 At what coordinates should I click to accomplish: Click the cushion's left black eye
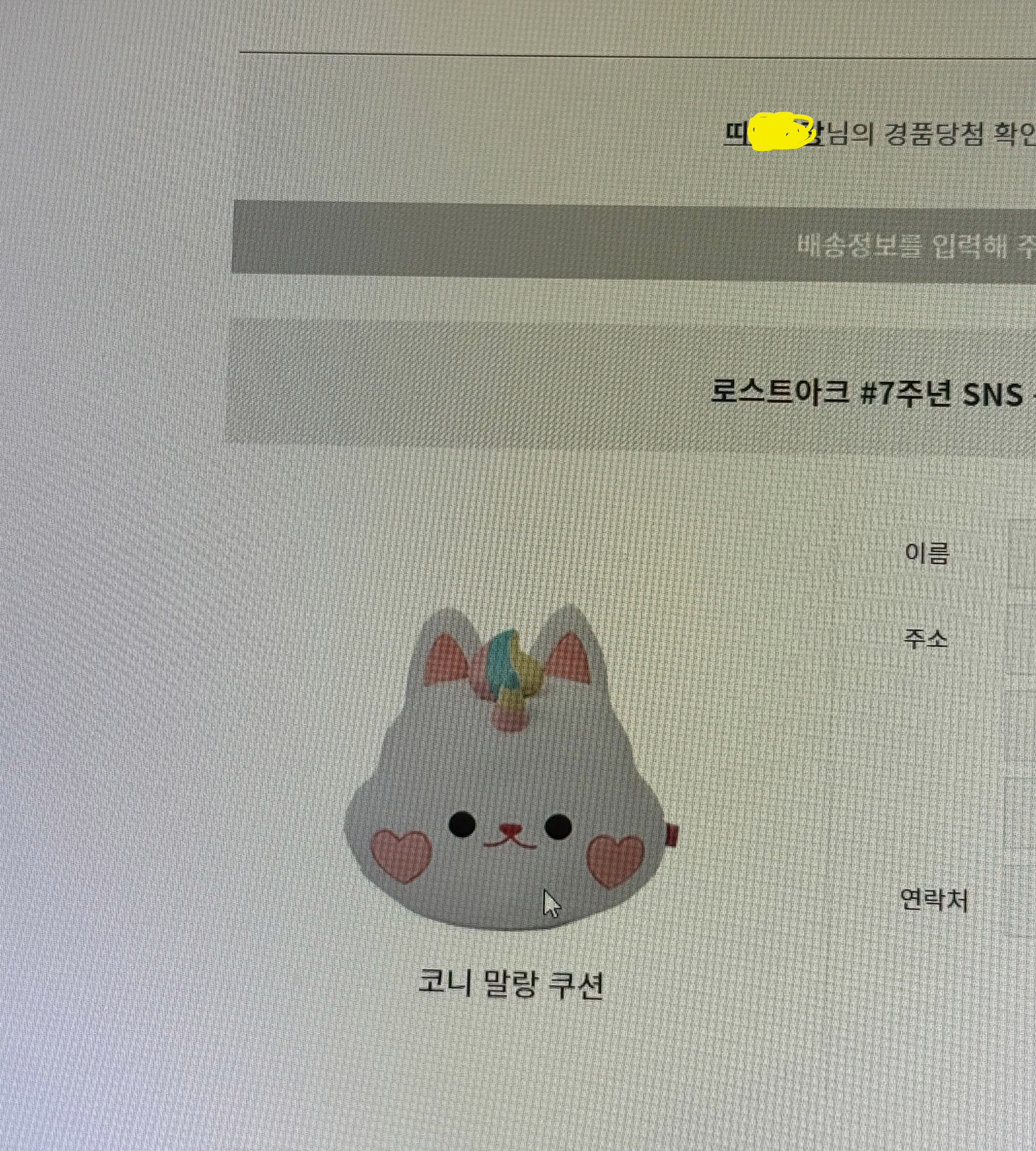462,824
